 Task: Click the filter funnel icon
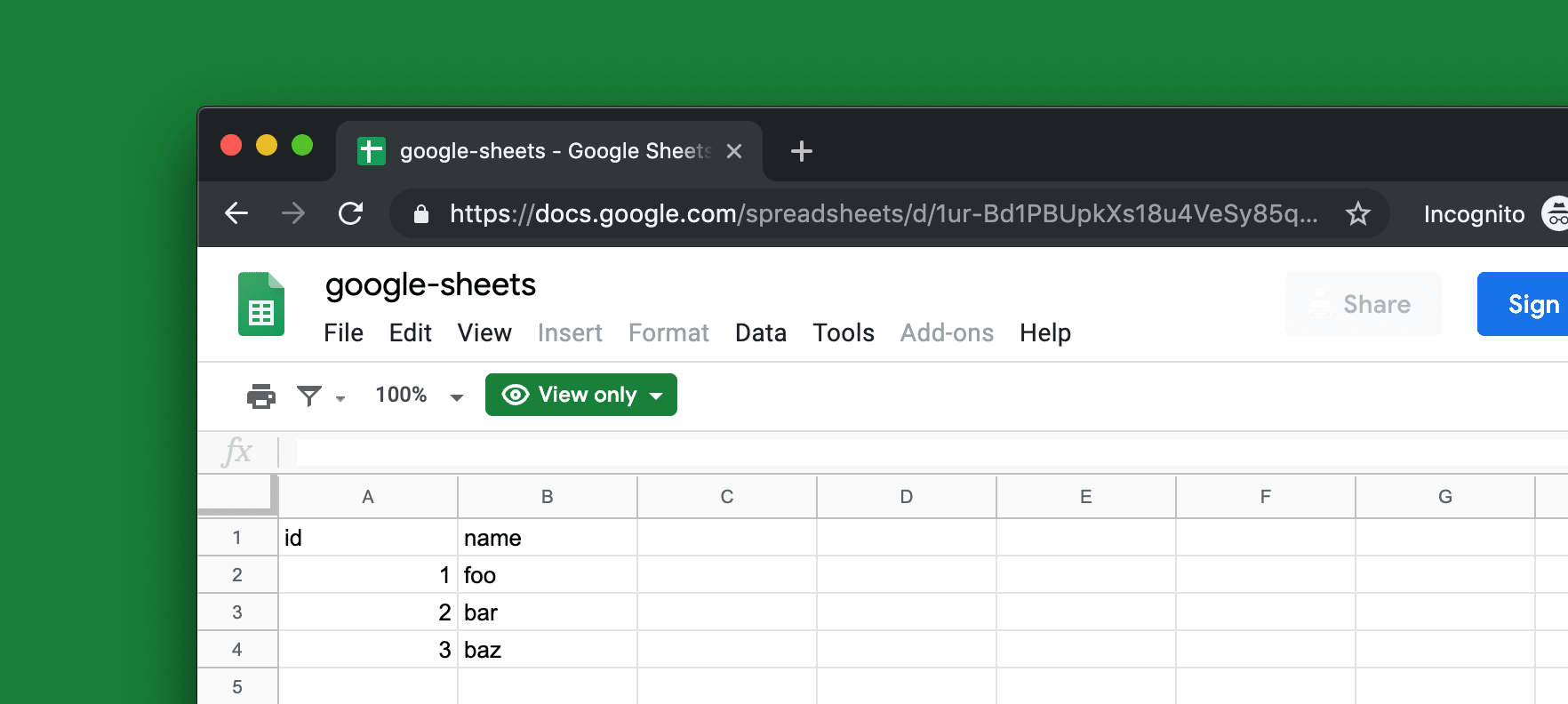pyautogui.click(x=309, y=396)
